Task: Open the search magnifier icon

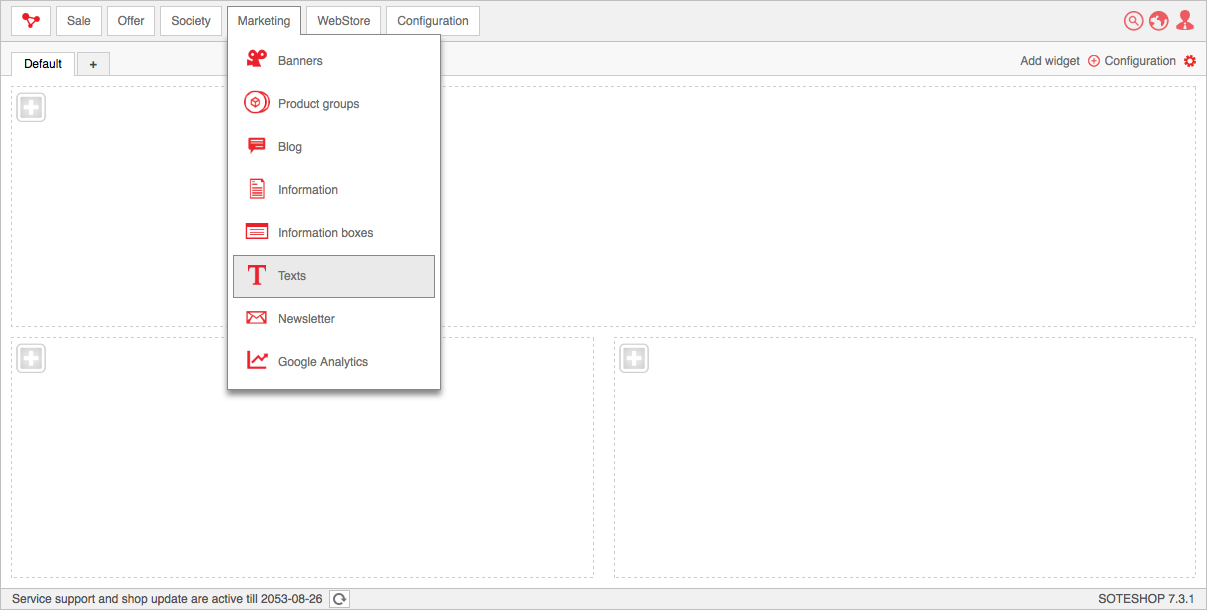Action: click(1133, 21)
